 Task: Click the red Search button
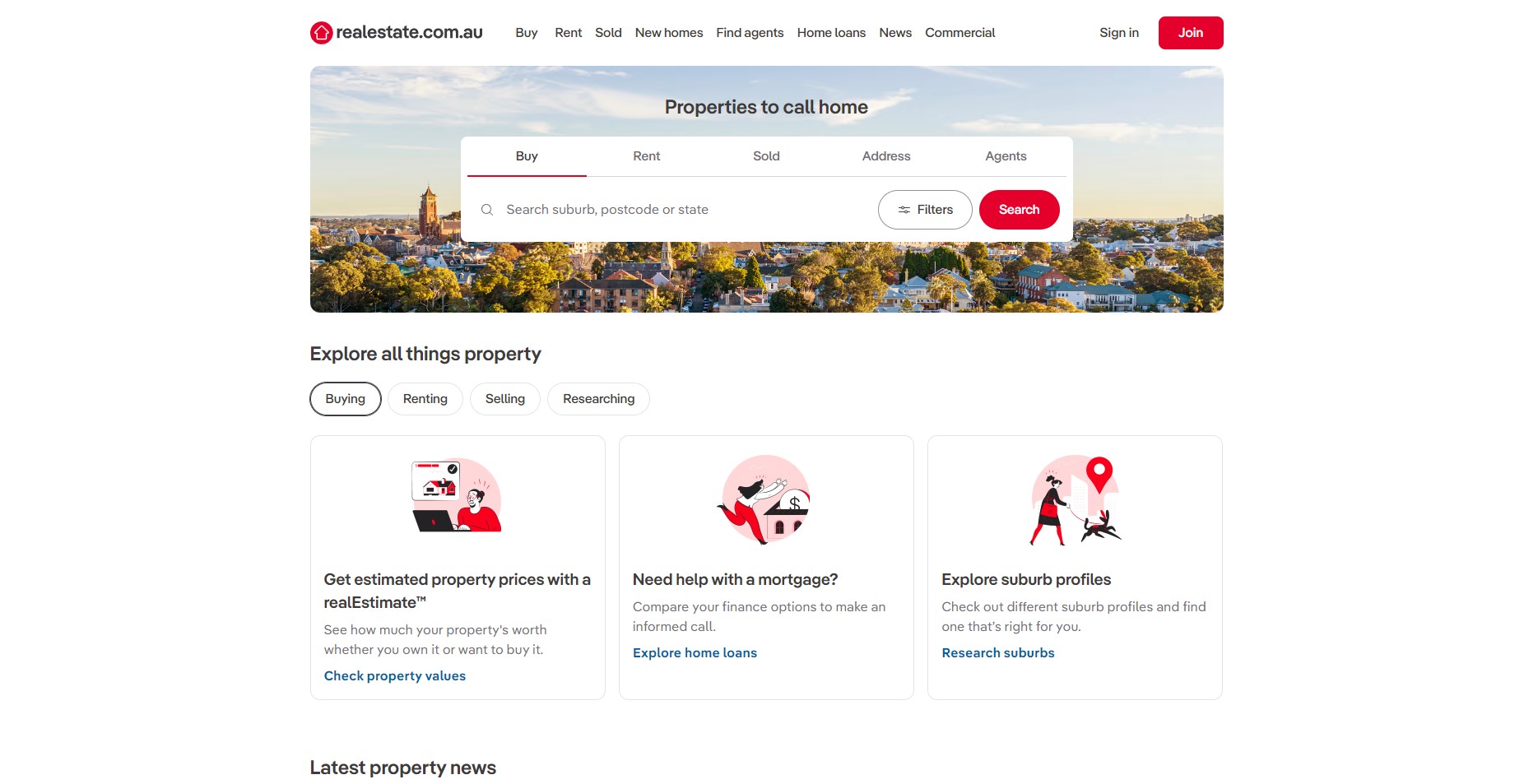(x=1019, y=210)
